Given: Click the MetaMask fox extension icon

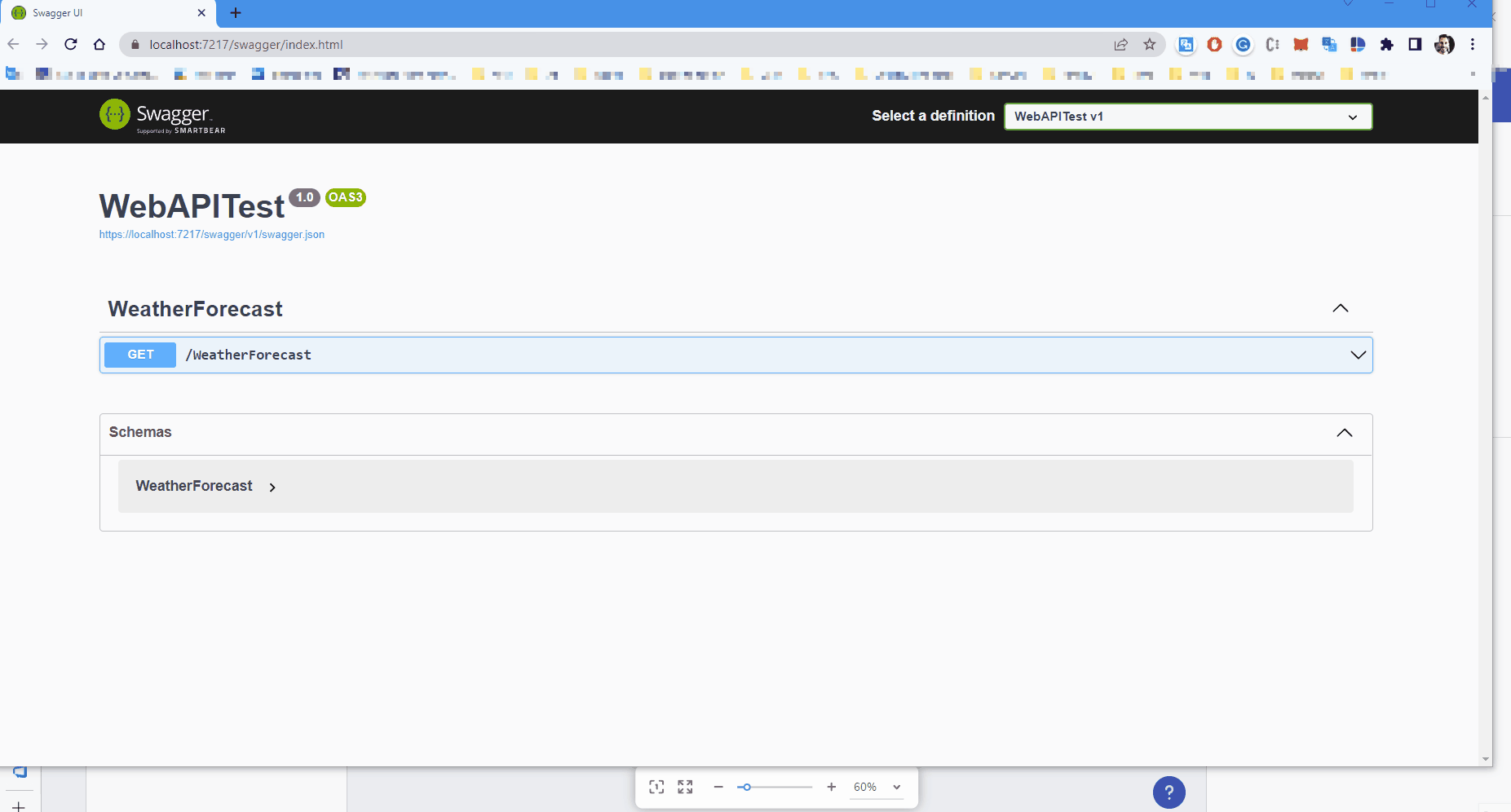Looking at the screenshot, I should pyautogui.click(x=1301, y=45).
